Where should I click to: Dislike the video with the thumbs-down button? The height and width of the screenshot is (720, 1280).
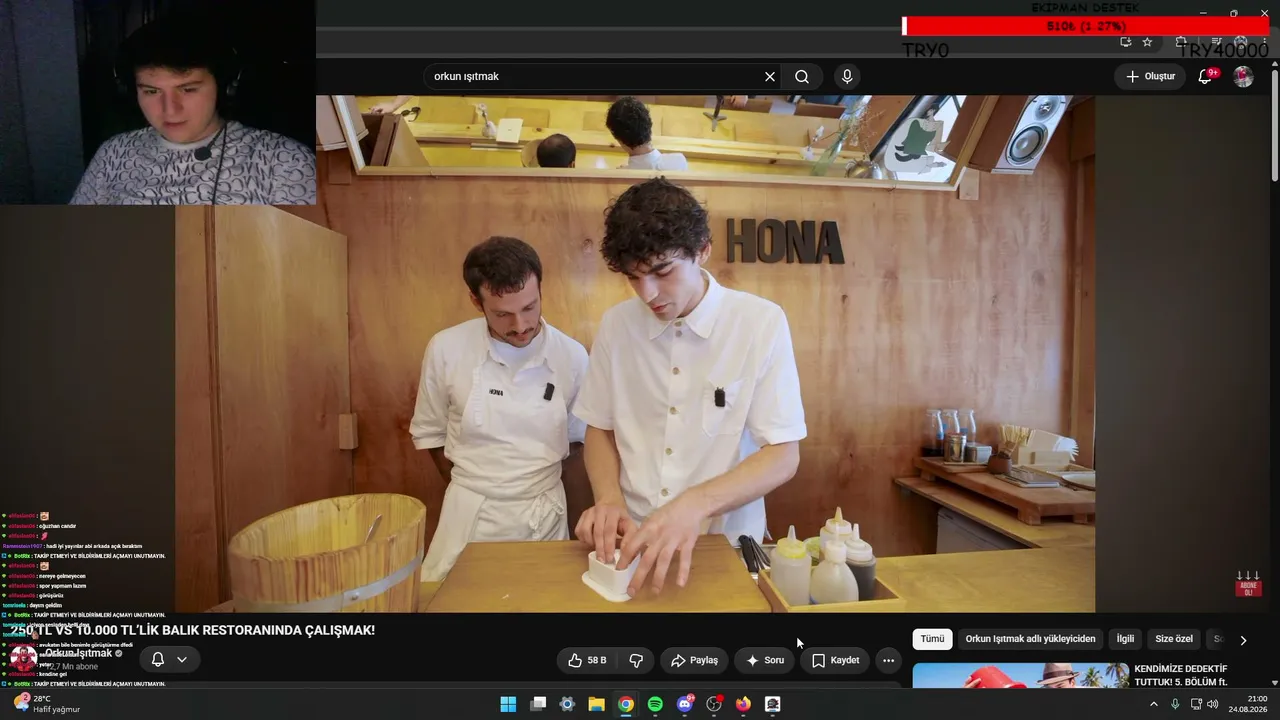click(636, 660)
